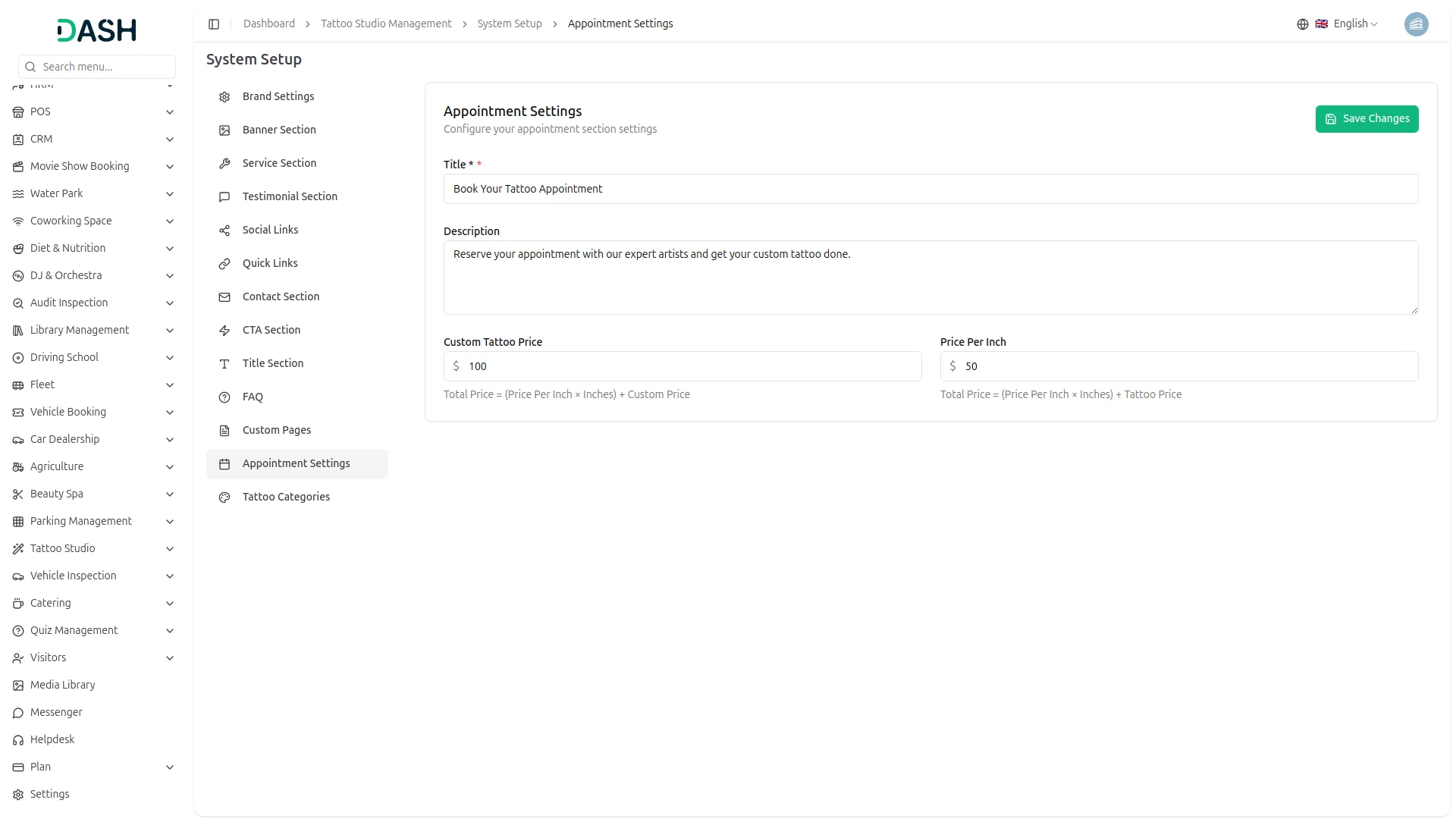
Task: Click the Social Links share icon
Action: click(x=224, y=231)
